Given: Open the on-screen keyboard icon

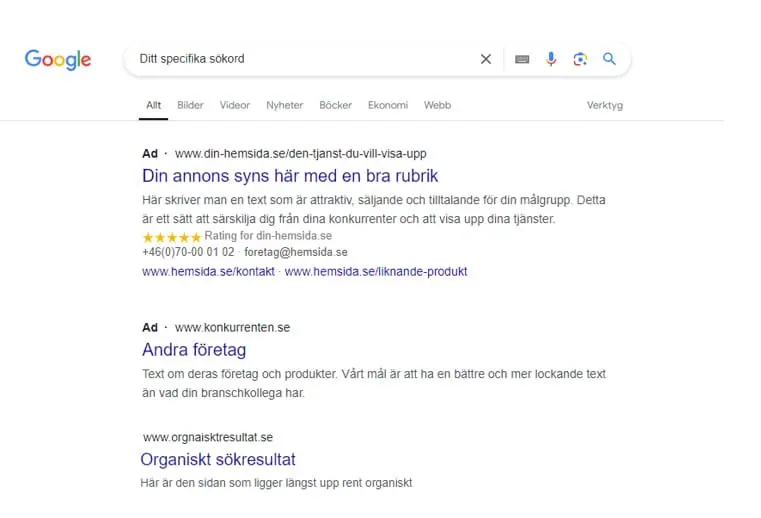Looking at the screenshot, I should 522,59.
